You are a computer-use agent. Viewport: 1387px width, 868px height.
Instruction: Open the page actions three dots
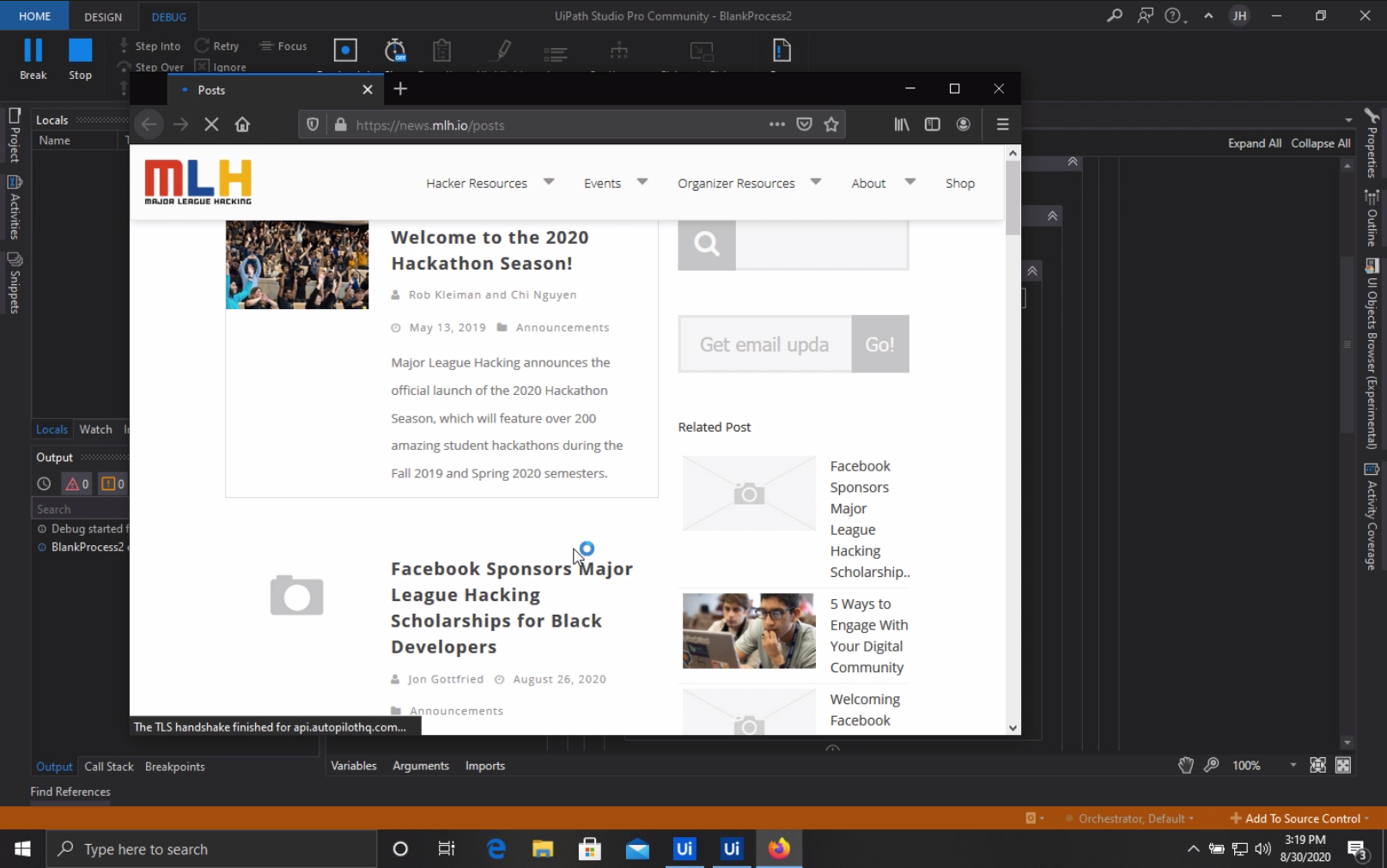coord(777,124)
